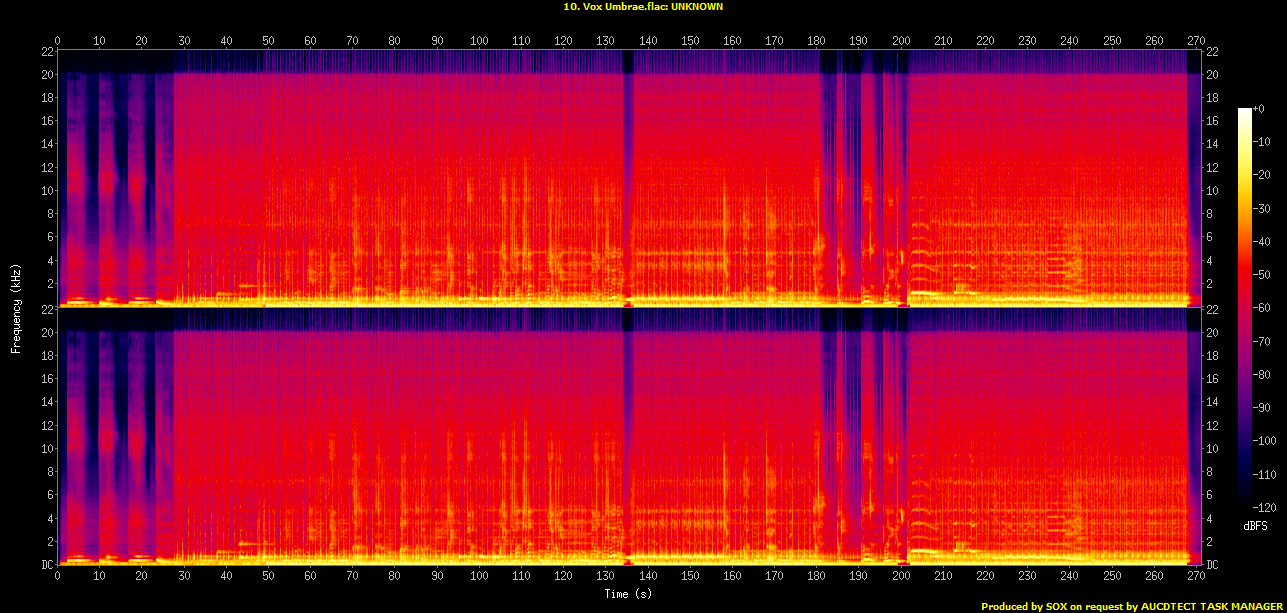Select the 200 second mark on bottom time axis
Image resolution: width=1287 pixels, height=613 pixels.
pyautogui.click(x=902, y=577)
